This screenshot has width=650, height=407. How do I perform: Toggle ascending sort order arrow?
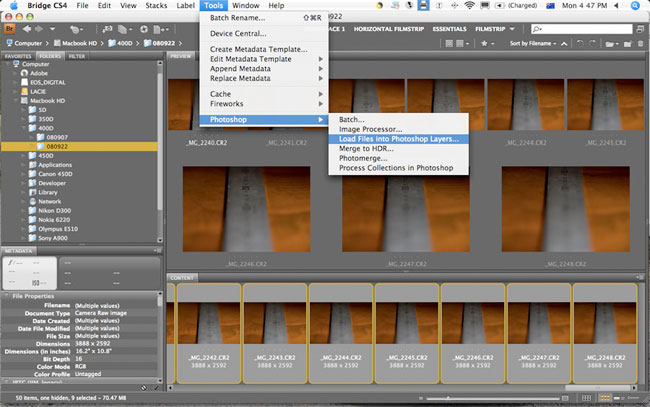point(564,44)
